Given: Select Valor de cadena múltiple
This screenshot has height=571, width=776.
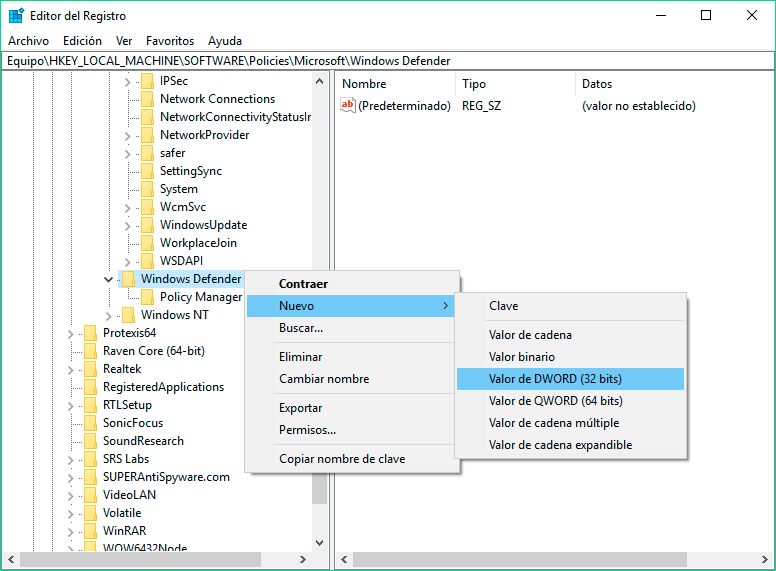Looking at the screenshot, I should pos(570,423).
